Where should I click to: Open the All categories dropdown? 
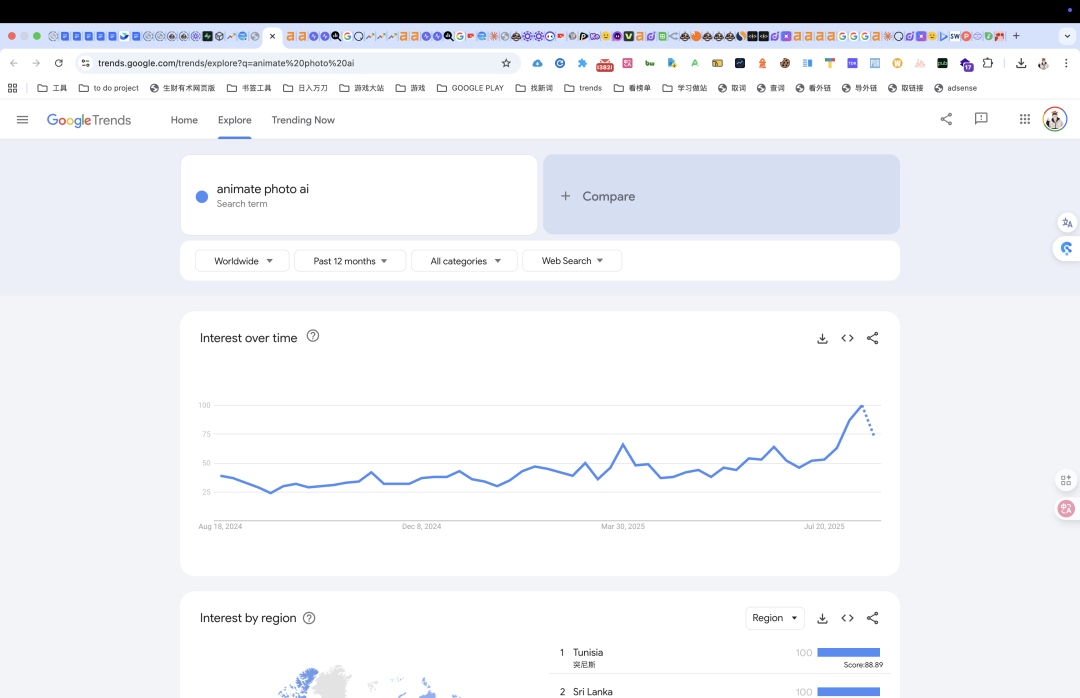click(464, 260)
